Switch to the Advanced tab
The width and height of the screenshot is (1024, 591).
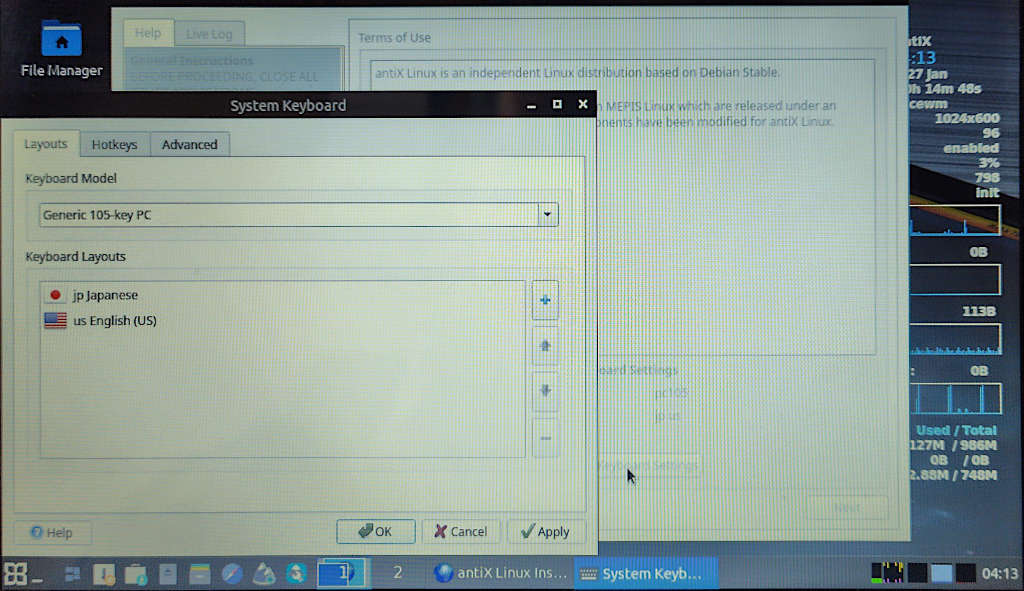pos(189,144)
